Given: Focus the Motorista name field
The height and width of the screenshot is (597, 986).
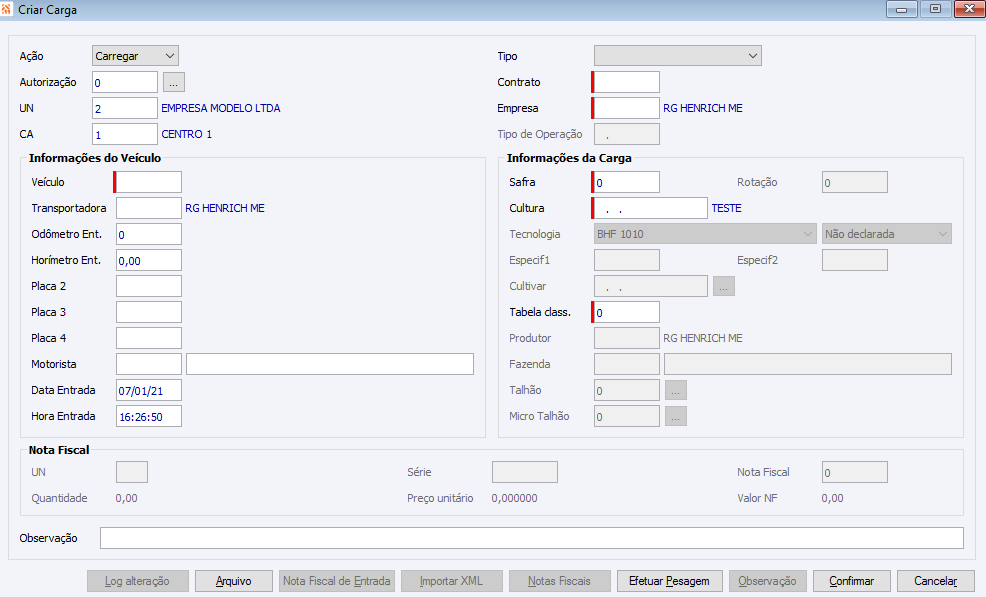Looking at the screenshot, I should click(x=330, y=364).
